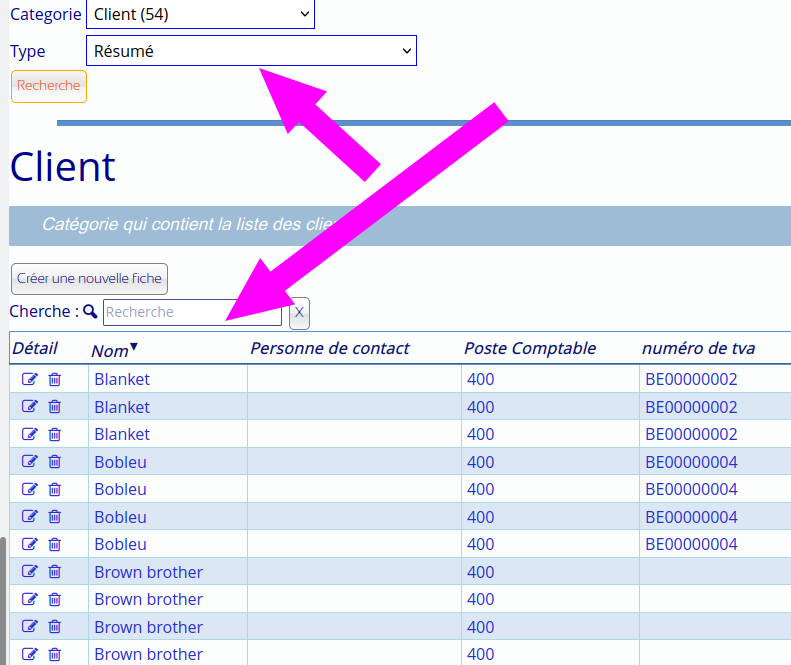Open the first Brown brother name link

pos(148,572)
